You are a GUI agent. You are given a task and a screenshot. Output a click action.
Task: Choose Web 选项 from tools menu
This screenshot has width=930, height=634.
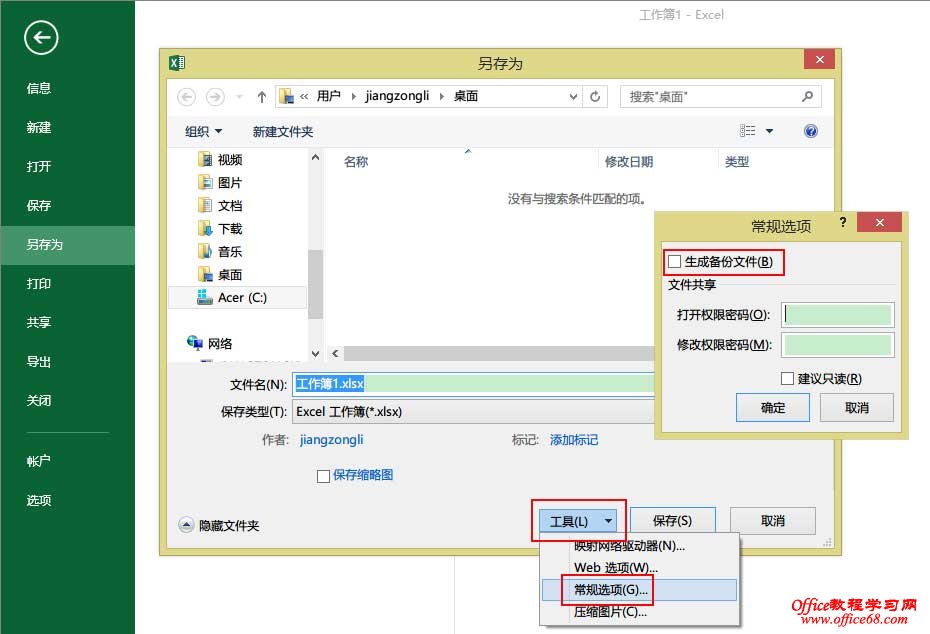pyautogui.click(x=639, y=568)
